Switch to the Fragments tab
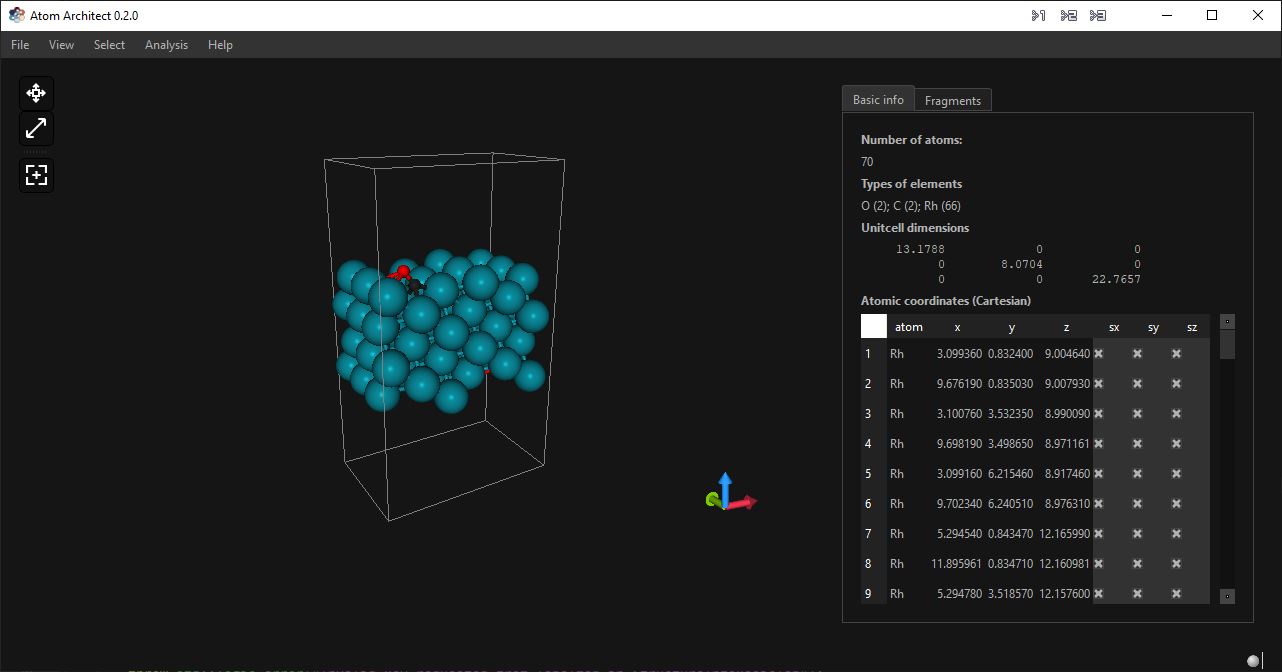Image resolution: width=1282 pixels, height=672 pixels. point(952,99)
